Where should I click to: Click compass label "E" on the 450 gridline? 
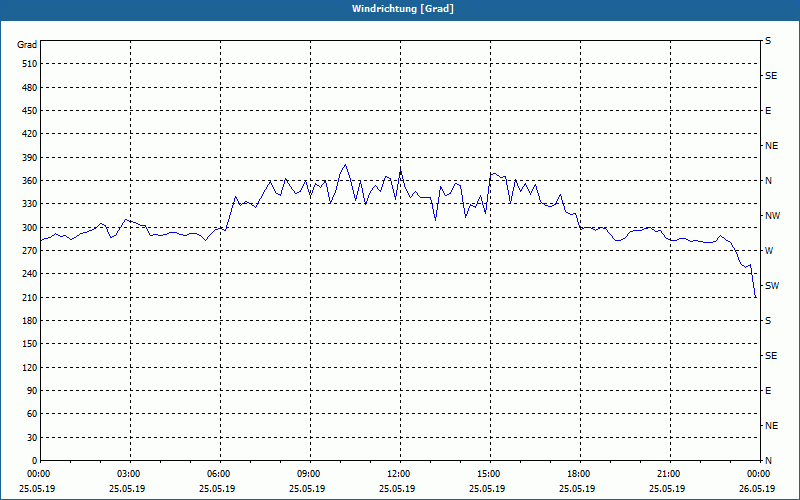768,111
